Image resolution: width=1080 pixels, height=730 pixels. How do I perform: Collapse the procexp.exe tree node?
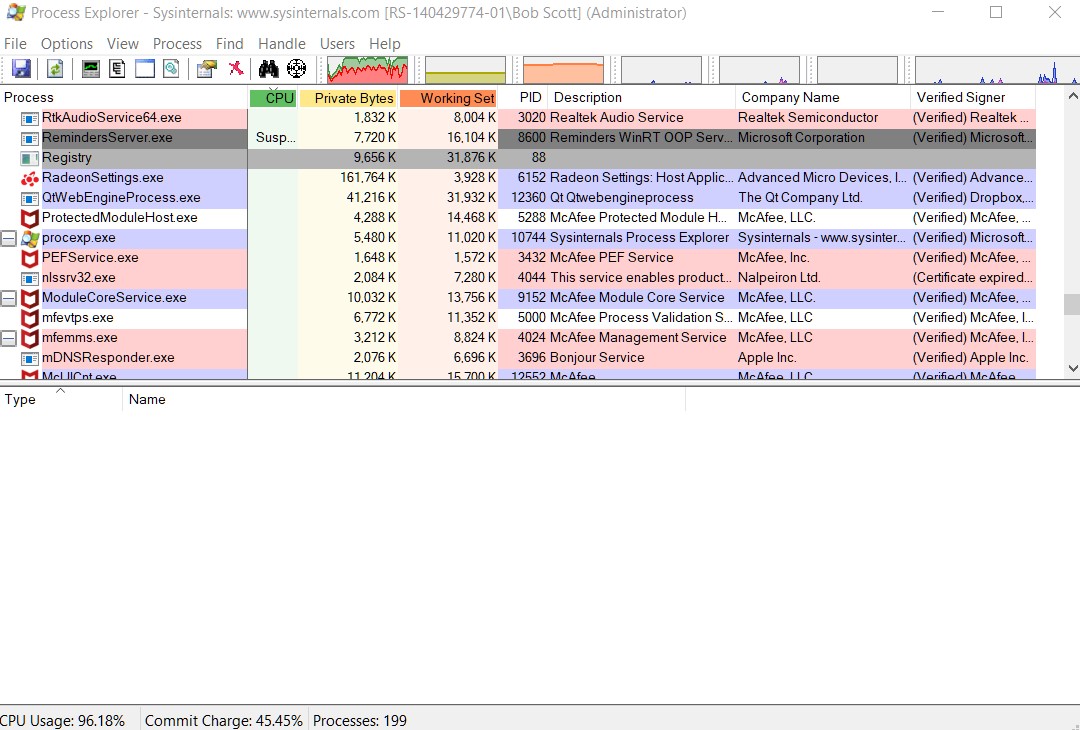(8, 238)
